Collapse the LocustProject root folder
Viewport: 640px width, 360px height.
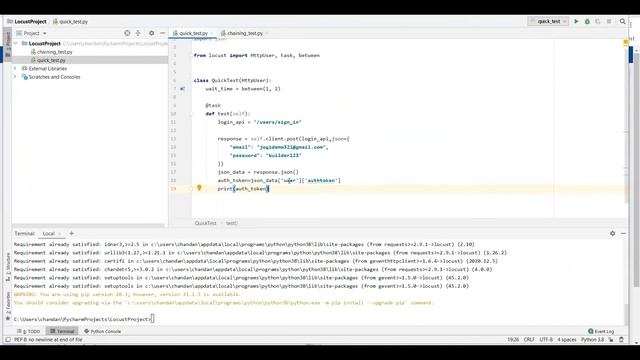click(x=16, y=43)
